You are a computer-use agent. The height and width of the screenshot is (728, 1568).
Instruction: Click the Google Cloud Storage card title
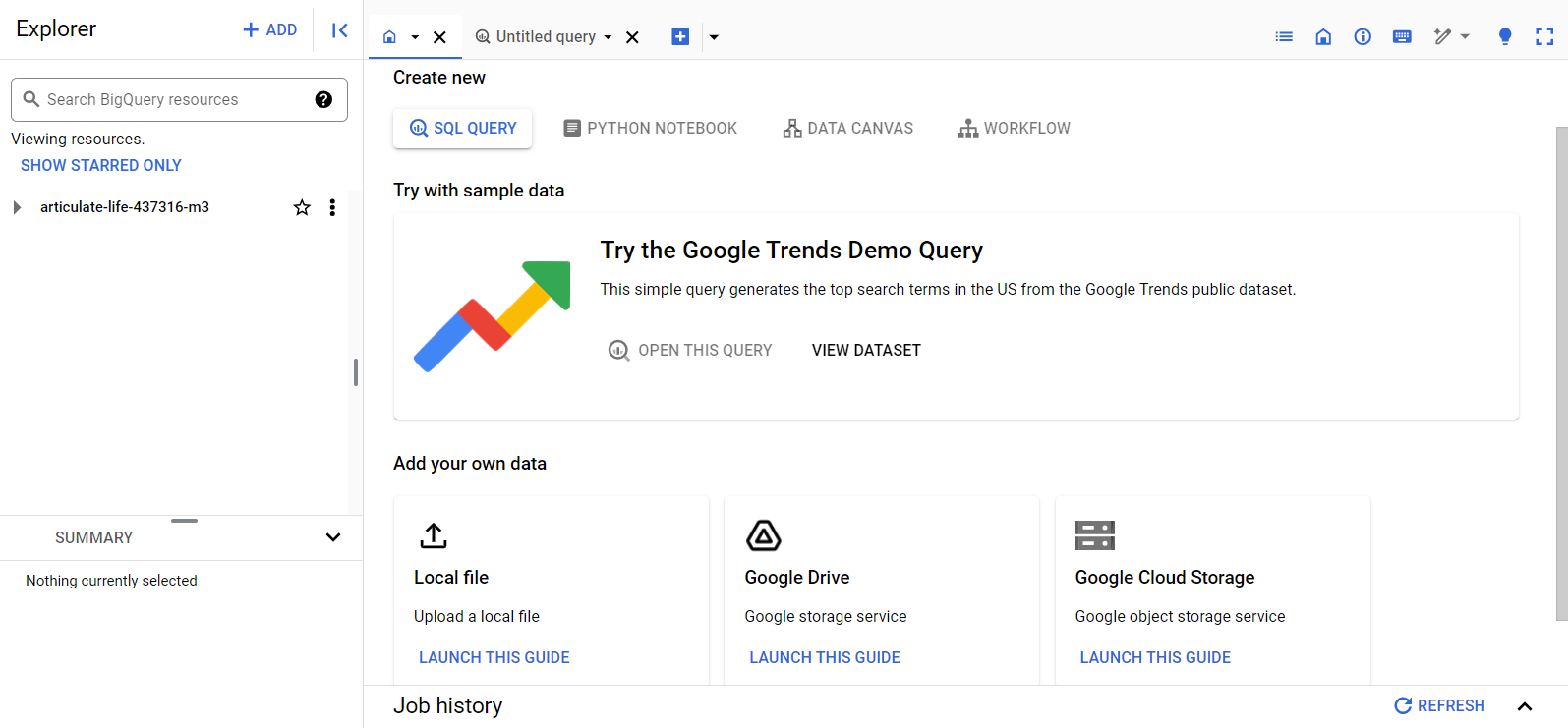point(1165,578)
